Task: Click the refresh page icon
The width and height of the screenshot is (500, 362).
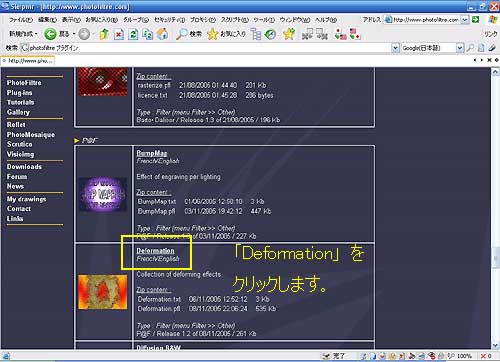Action: tap(133, 34)
